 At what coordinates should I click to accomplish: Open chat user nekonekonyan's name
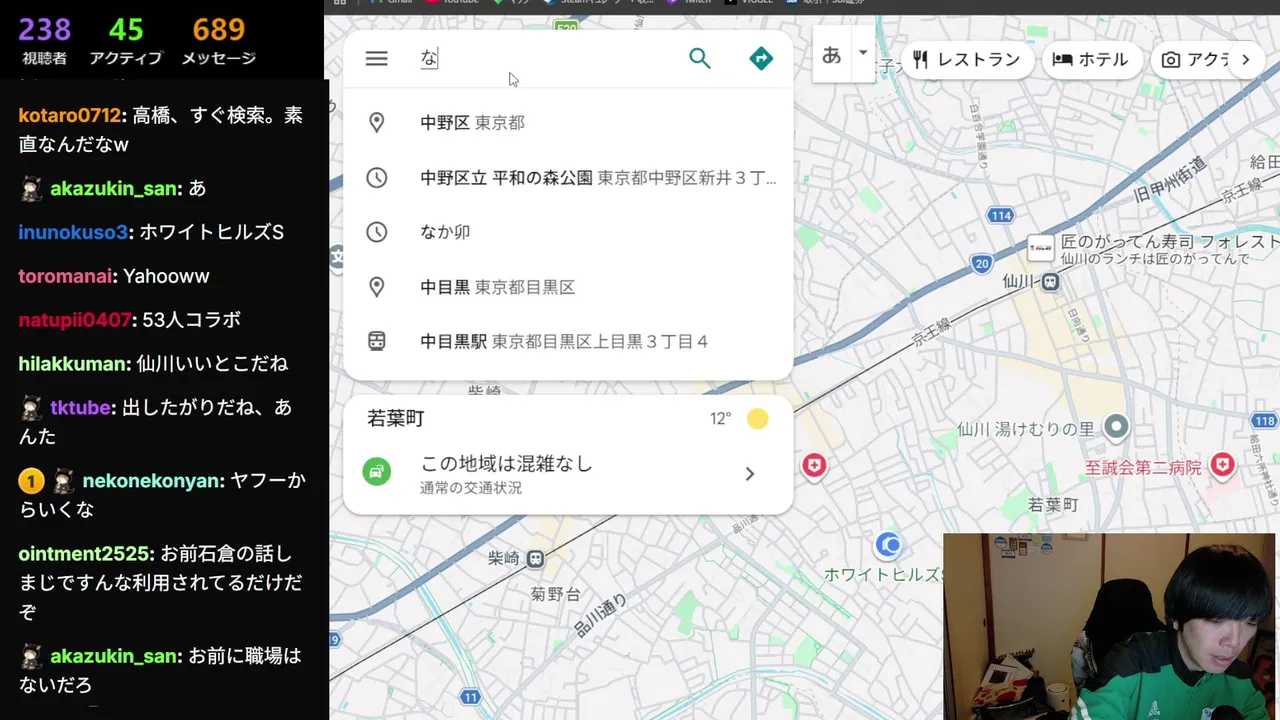click(x=152, y=481)
